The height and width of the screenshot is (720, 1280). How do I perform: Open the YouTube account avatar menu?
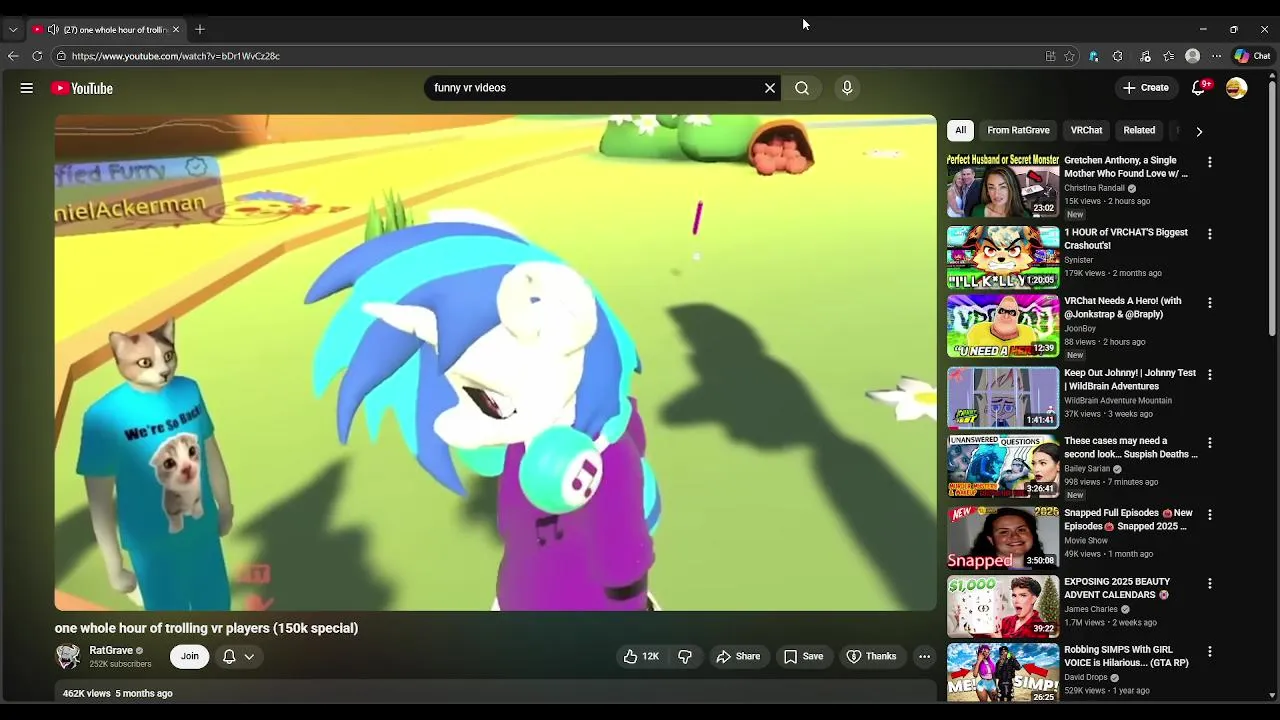[1237, 88]
